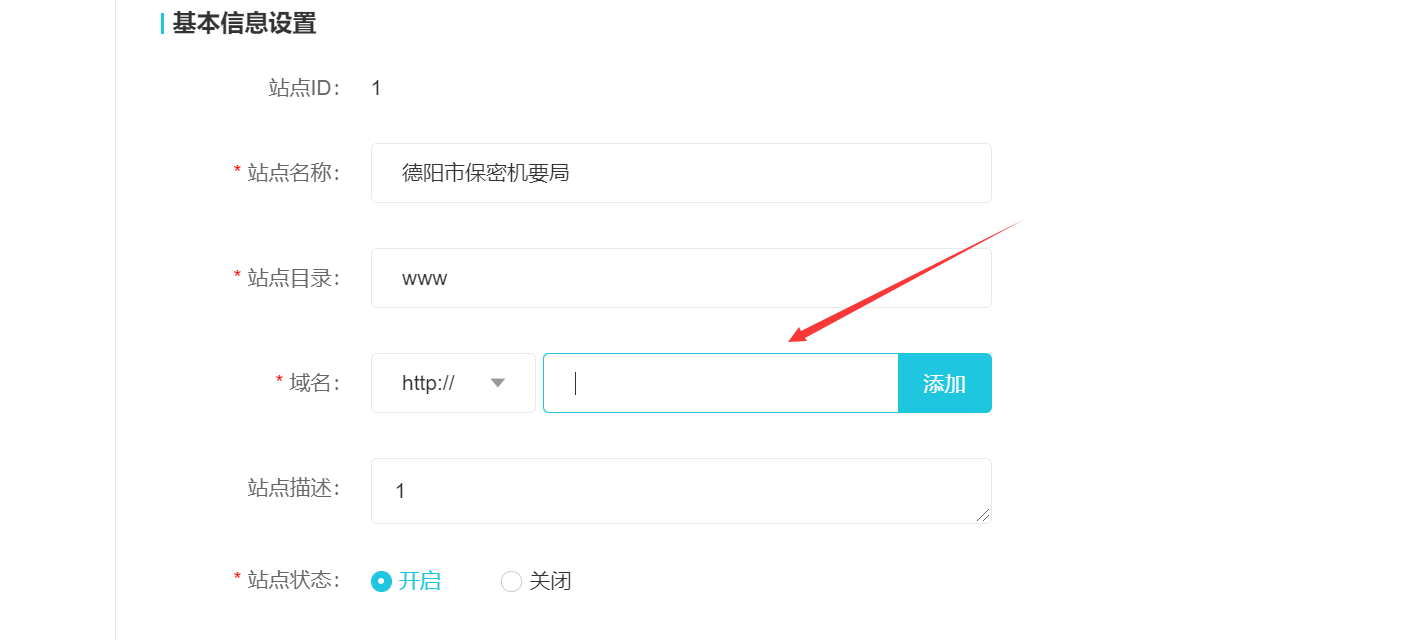
Task: Click the 站点描述 field label
Action: (294, 488)
